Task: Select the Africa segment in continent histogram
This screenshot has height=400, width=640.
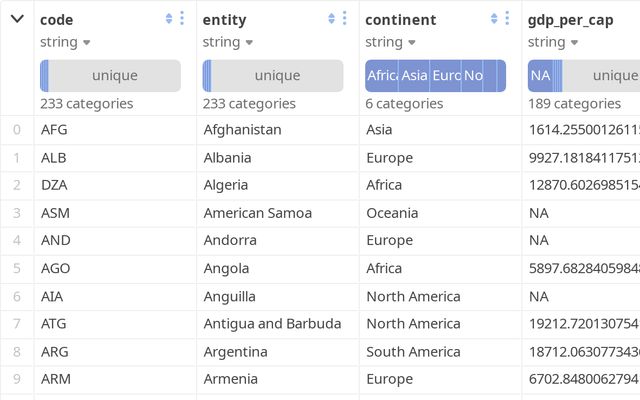Action: click(382, 76)
